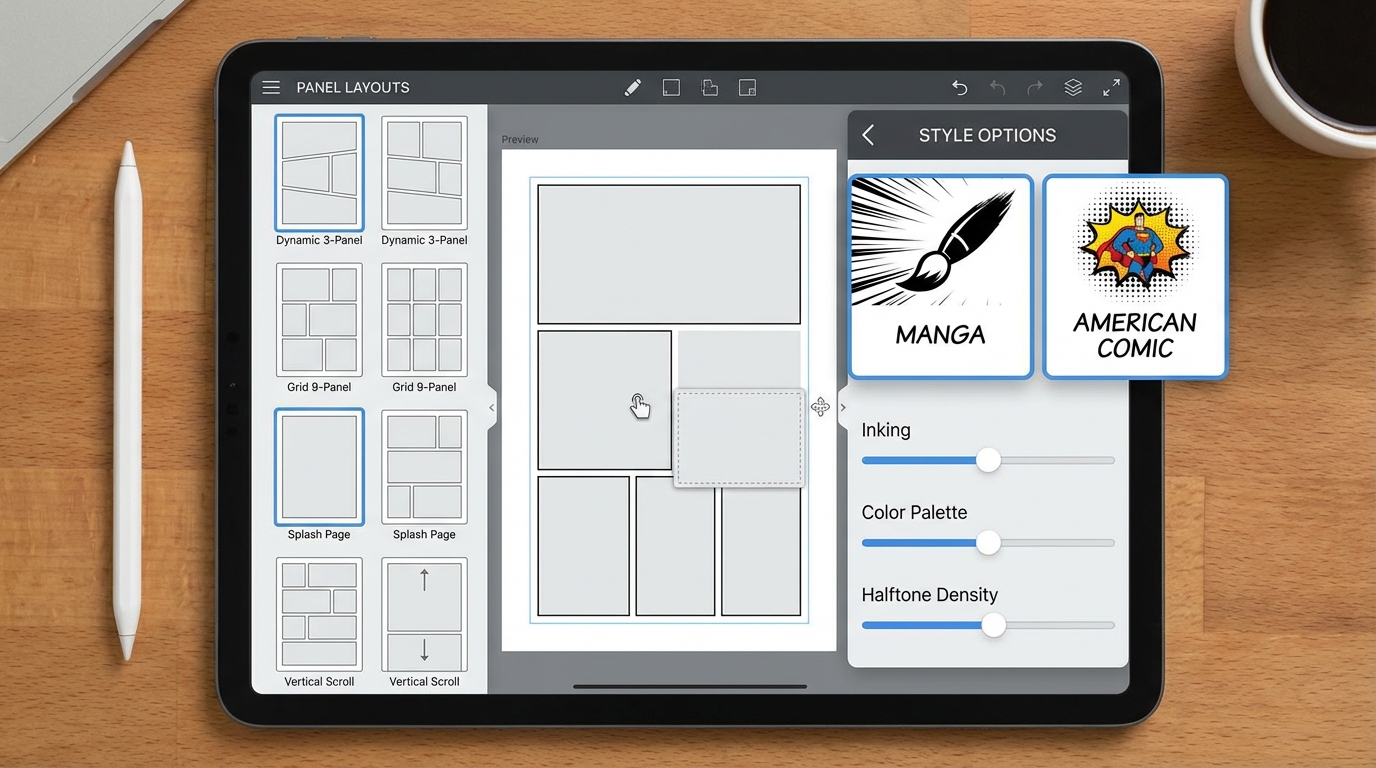Viewport: 1376px width, 768px height.
Task: Pick the Vertical Scroll layout with arrows
Action: (x=424, y=615)
